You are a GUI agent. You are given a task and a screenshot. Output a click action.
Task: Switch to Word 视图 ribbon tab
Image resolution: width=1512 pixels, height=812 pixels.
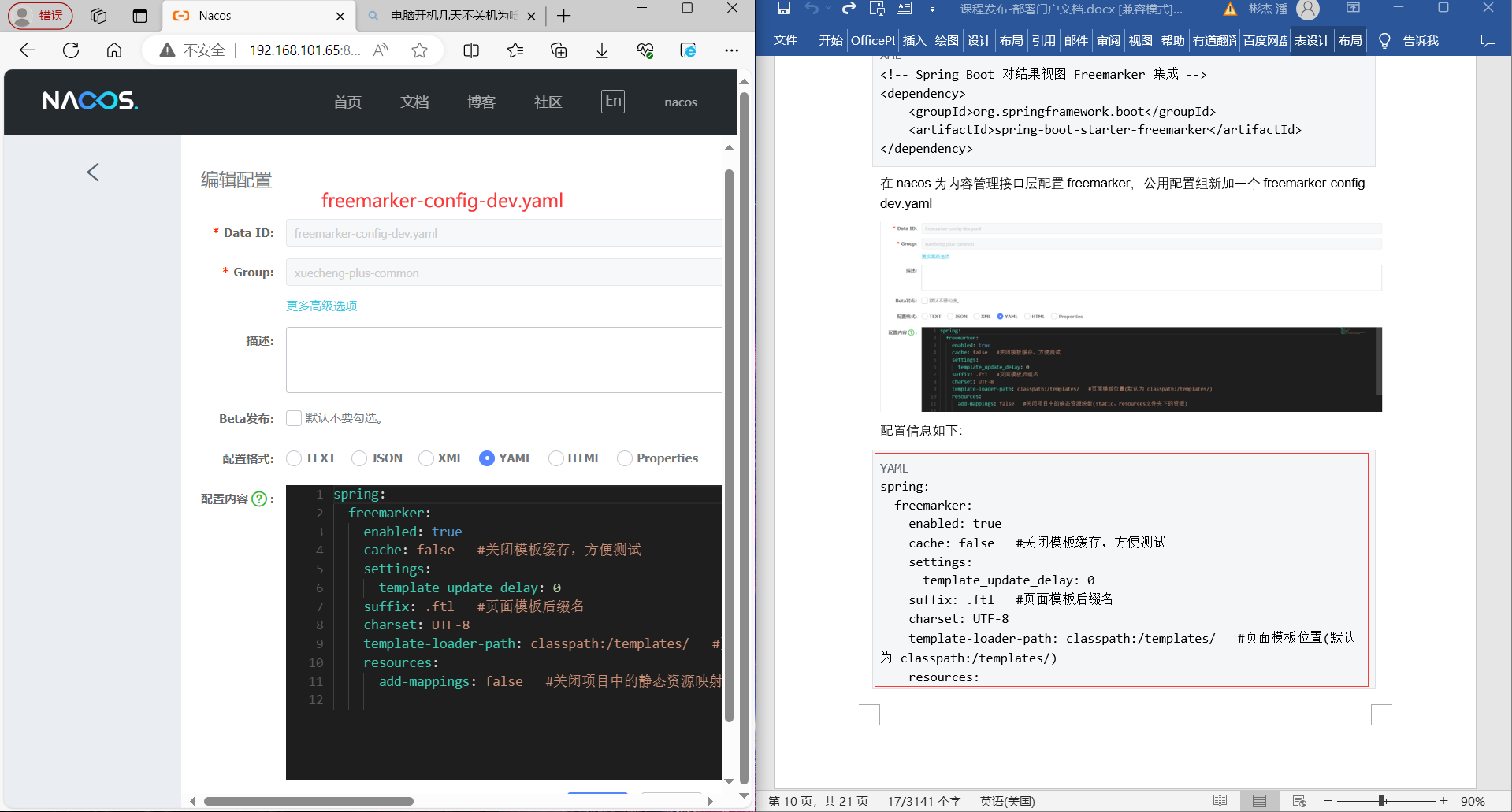tap(1140, 41)
